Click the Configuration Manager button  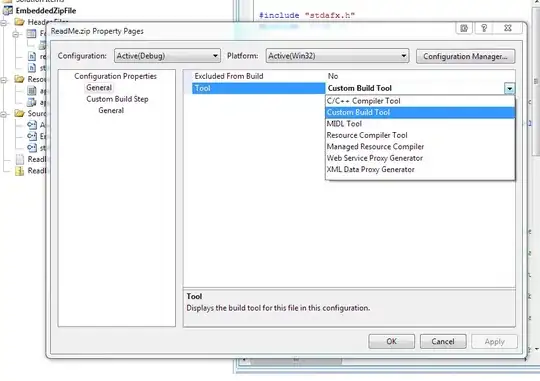click(x=465, y=56)
